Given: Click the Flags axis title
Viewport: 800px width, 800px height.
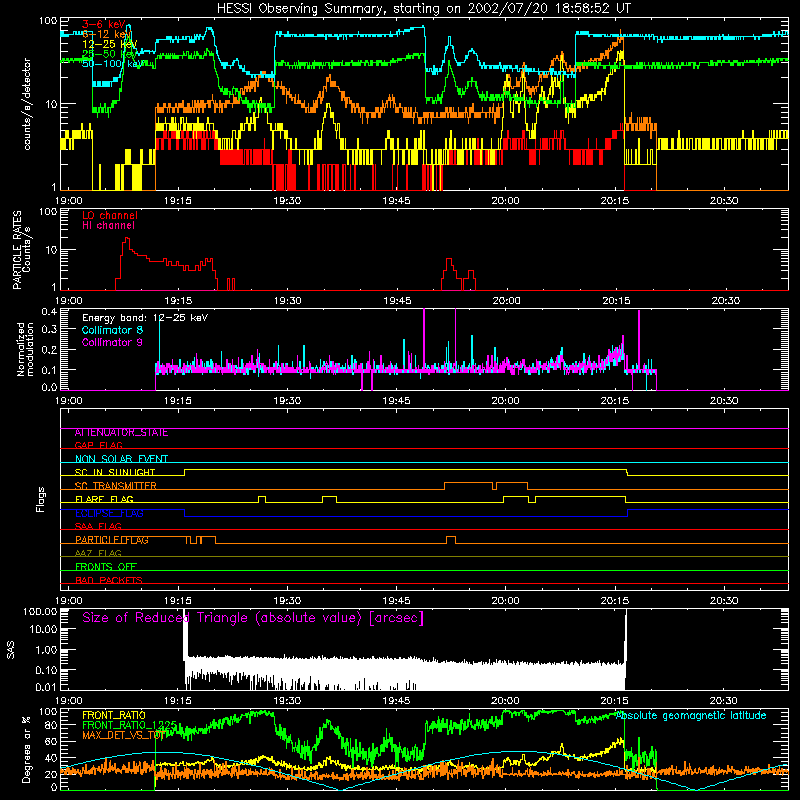Looking at the screenshot, I should tap(41, 499).
